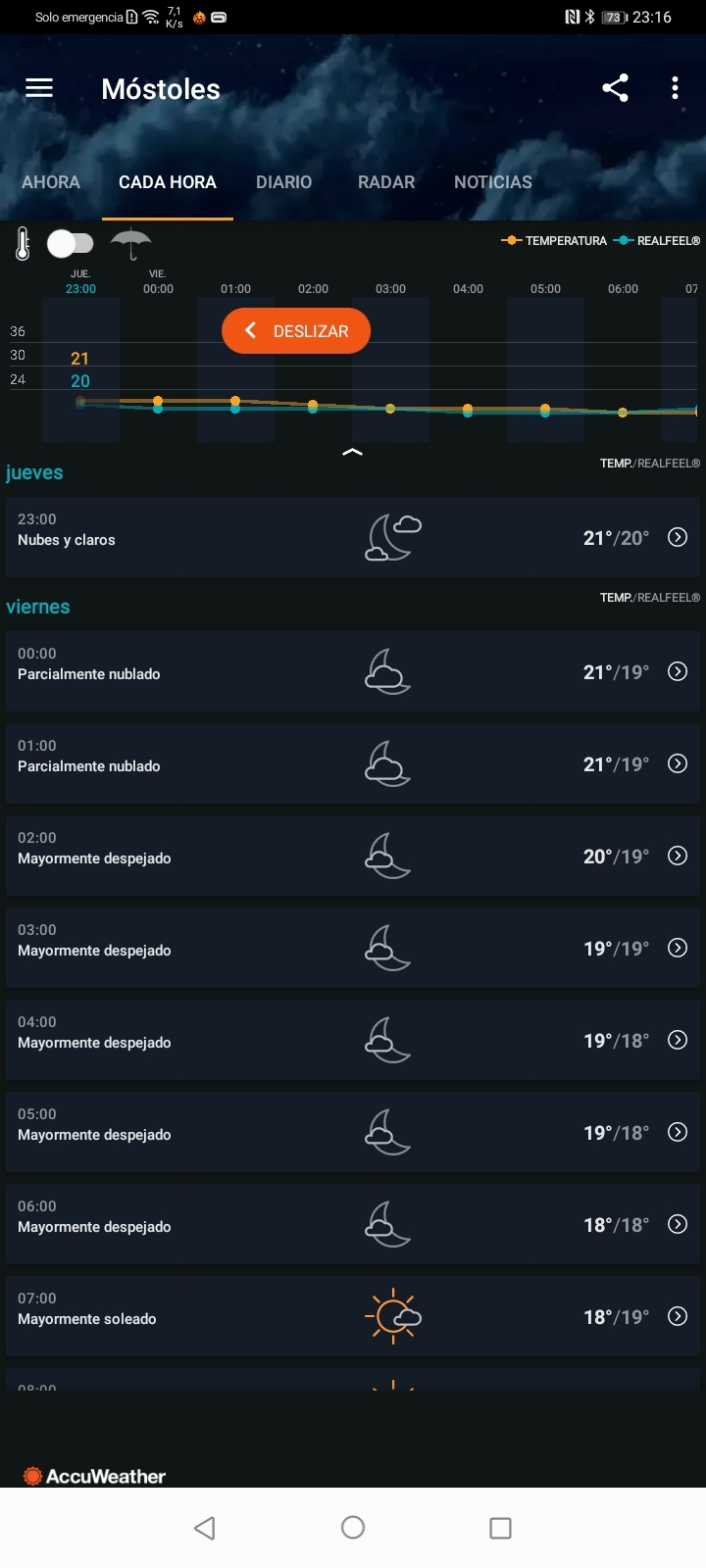Tap the orange DESLIZAR button
Screen dimensions: 706x1568
(x=296, y=331)
